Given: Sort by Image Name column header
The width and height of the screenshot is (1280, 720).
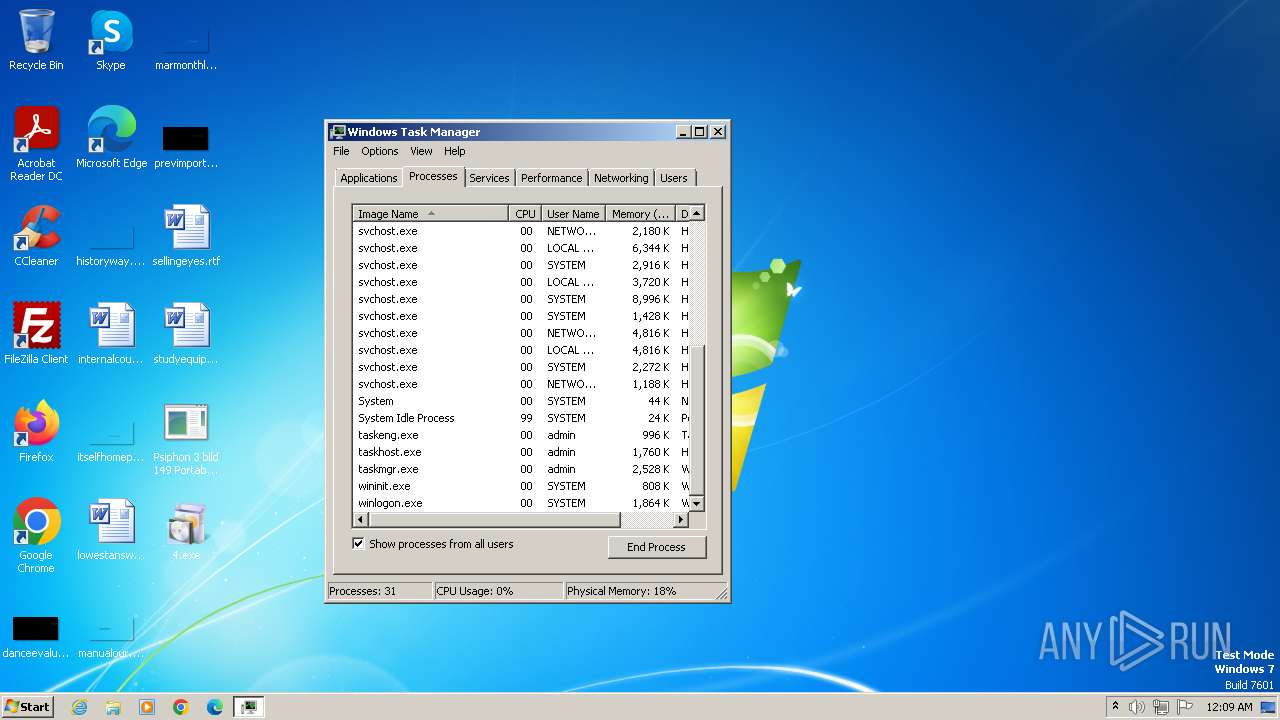Looking at the screenshot, I should (431, 213).
